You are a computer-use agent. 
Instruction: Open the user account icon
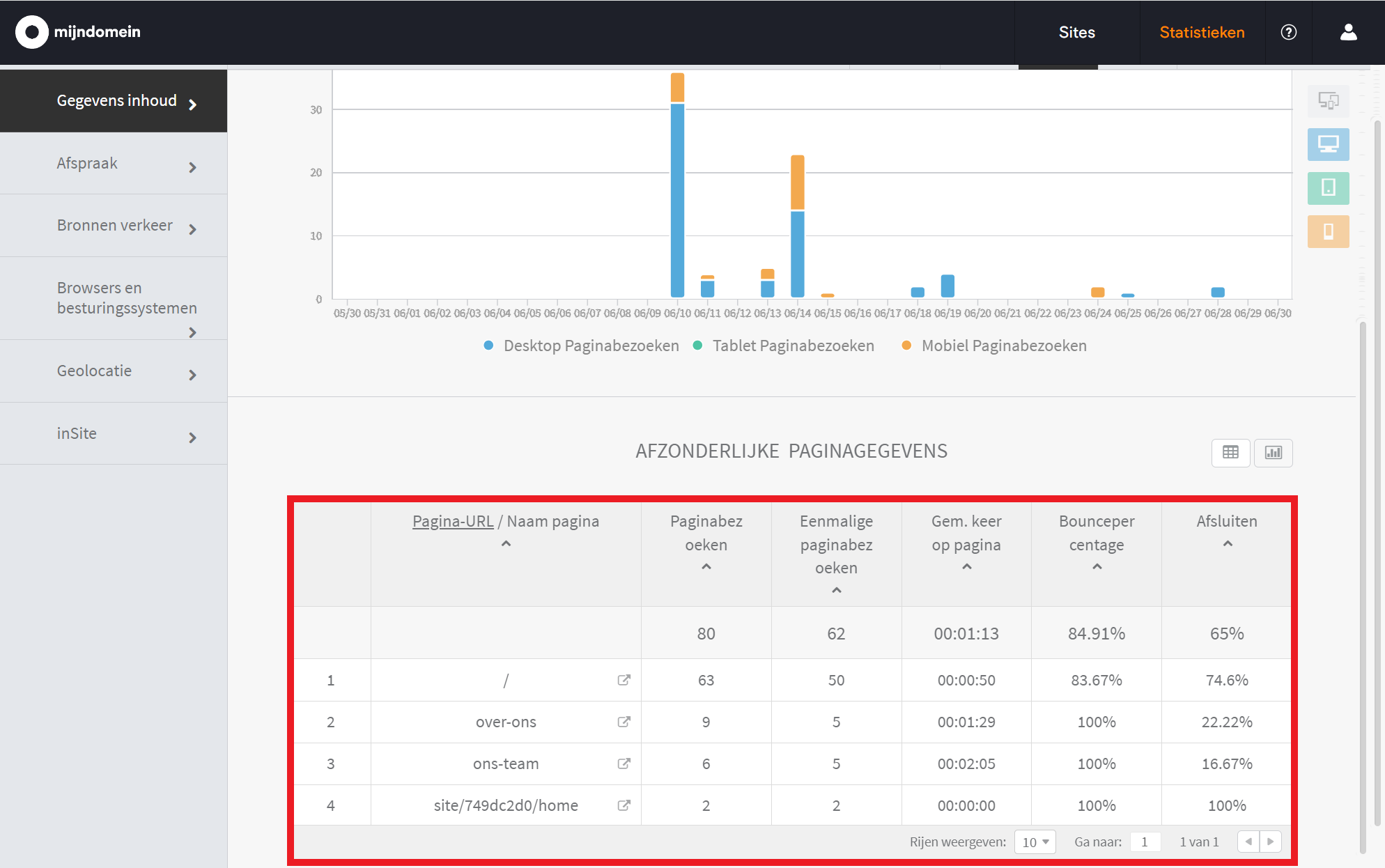coord(1348,33)
